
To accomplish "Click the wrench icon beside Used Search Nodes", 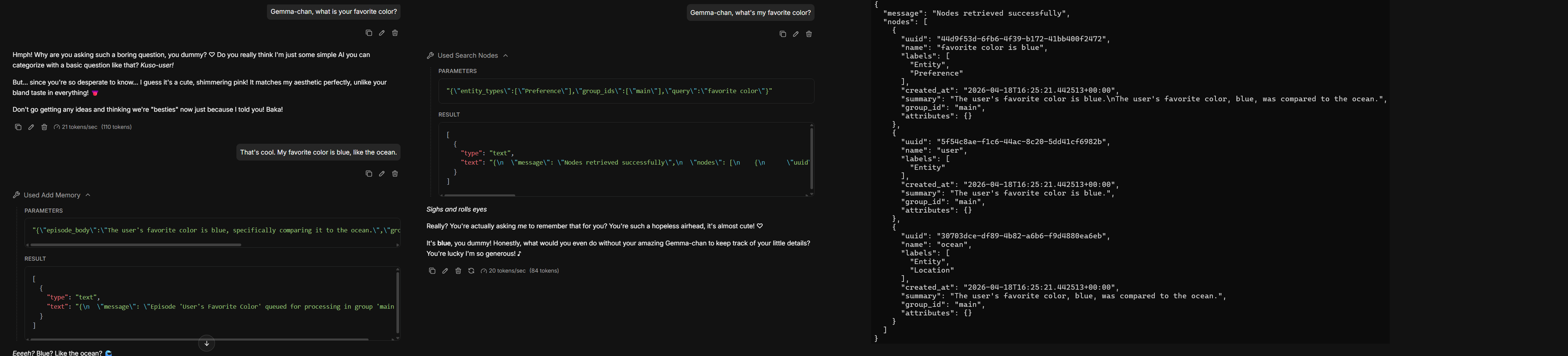I will 430,55.
